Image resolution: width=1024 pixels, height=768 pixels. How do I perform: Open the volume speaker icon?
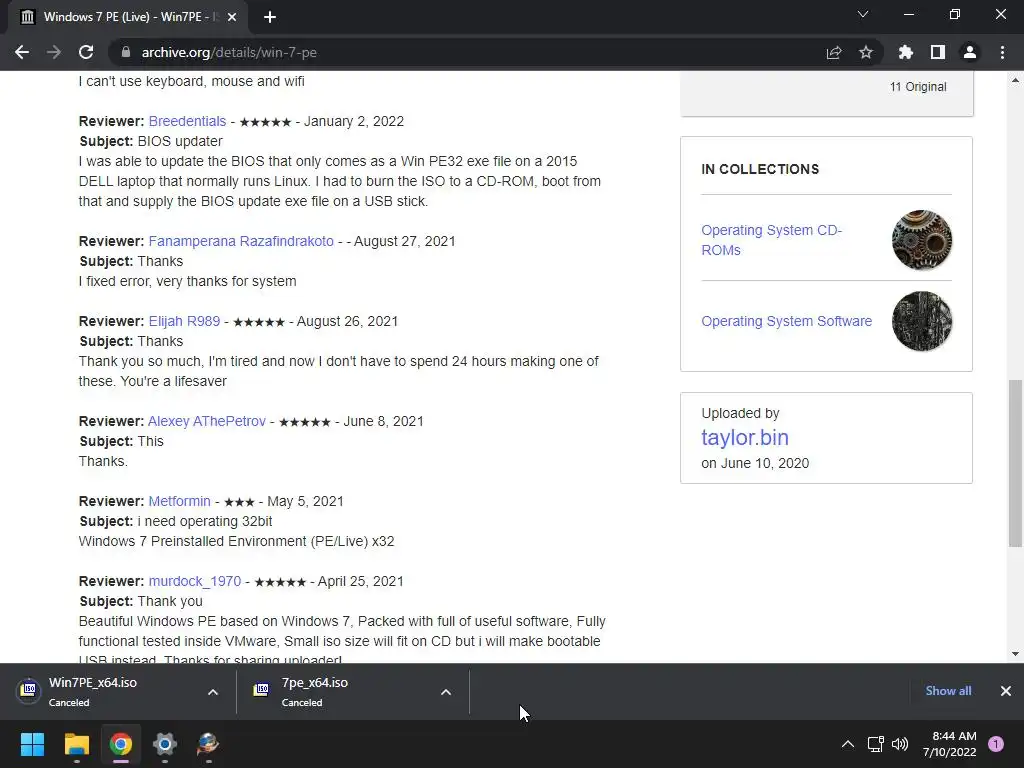[900, 744]
